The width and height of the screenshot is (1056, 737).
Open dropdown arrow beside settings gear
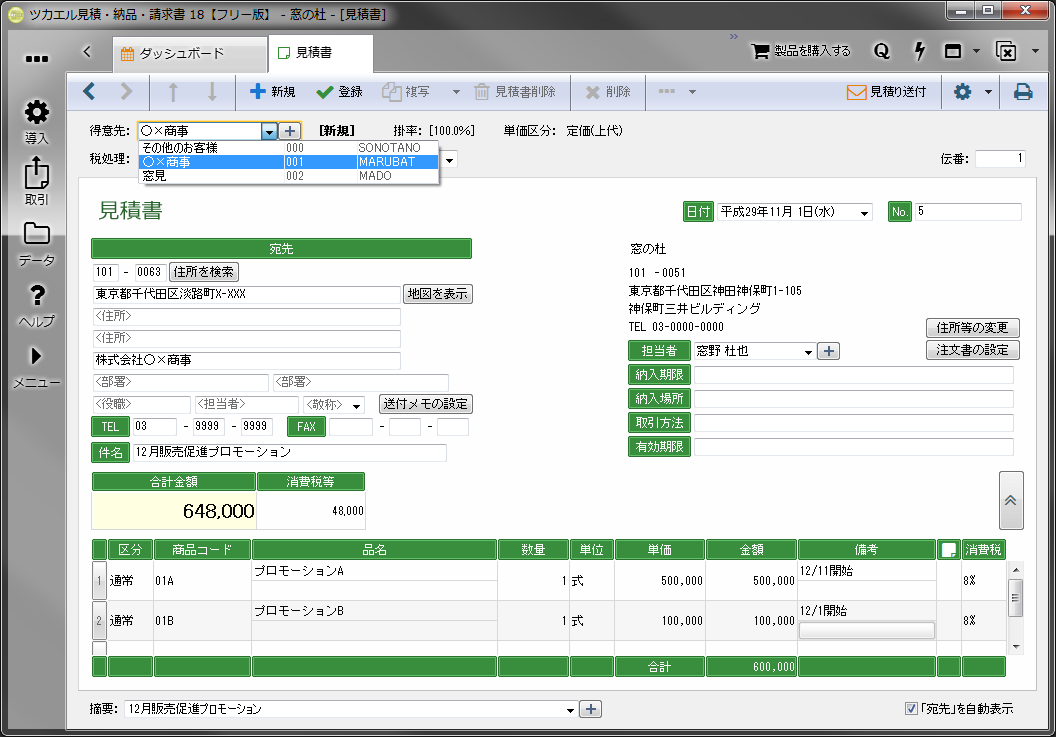pyautogui.click(x=988, y=92)
